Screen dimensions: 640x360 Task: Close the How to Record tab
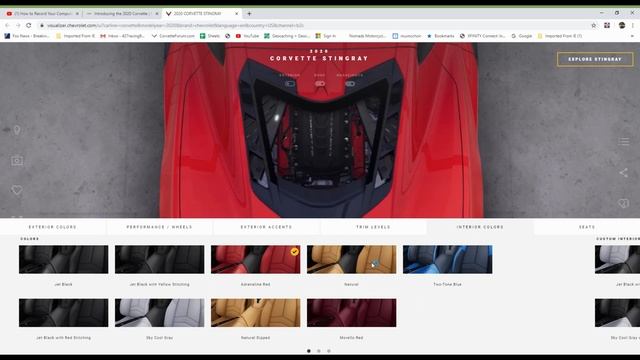(x=77, y=13)
